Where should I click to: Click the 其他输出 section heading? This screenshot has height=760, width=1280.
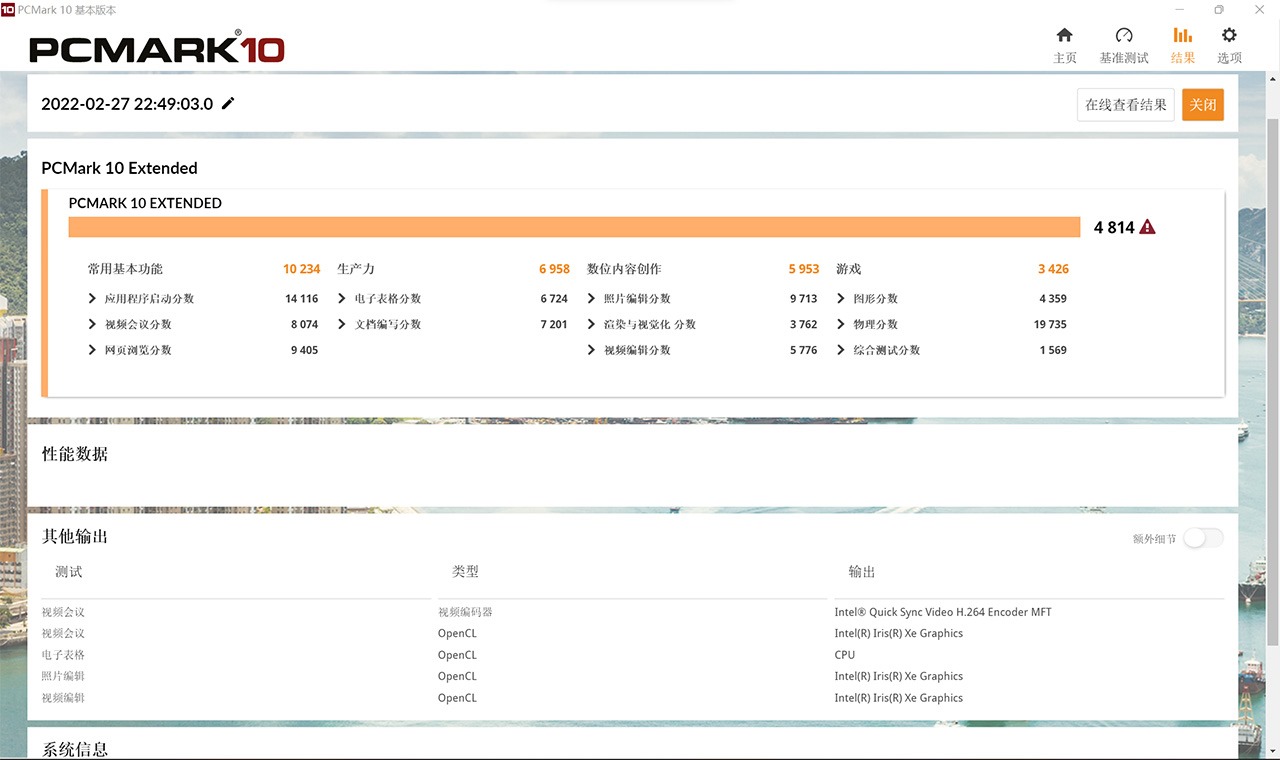[75, 537]
